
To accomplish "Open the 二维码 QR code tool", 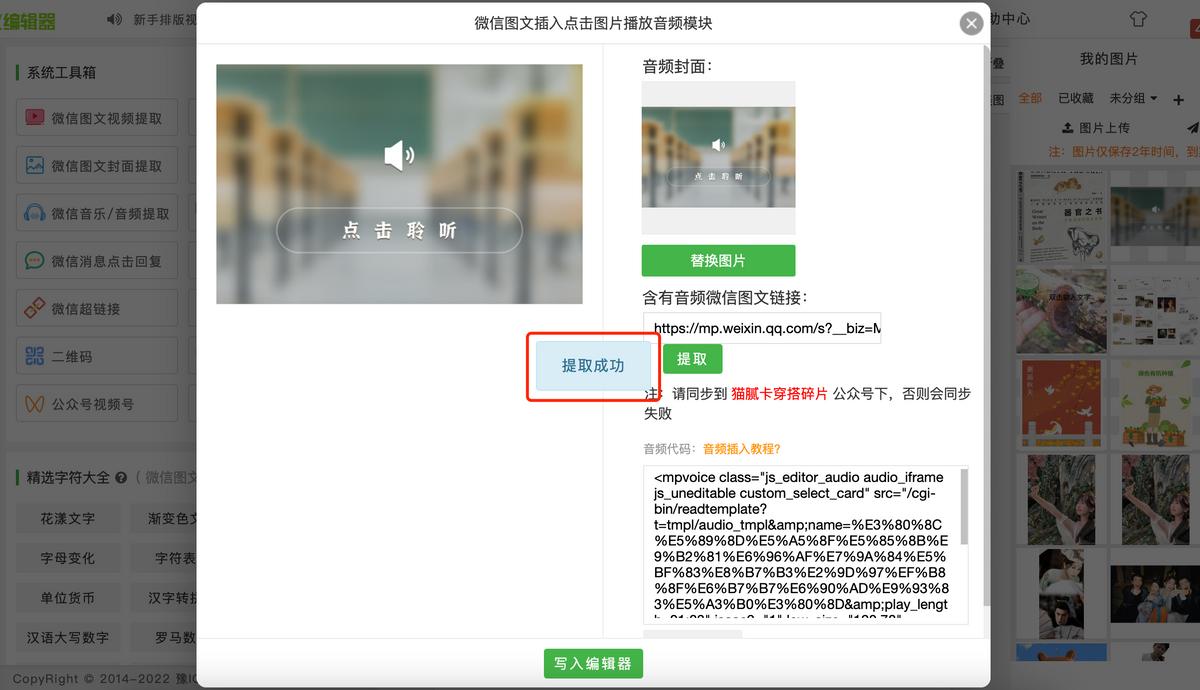I will [96, 355].
